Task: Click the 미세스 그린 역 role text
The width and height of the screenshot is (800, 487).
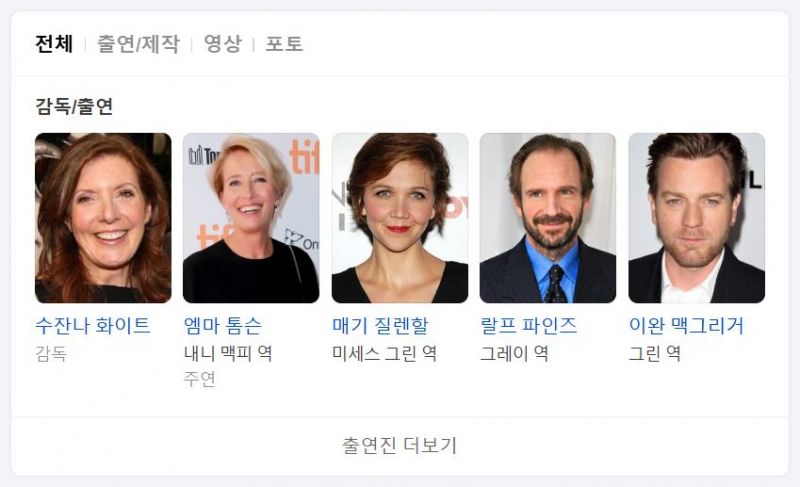Action: click(x=385, y=353)
